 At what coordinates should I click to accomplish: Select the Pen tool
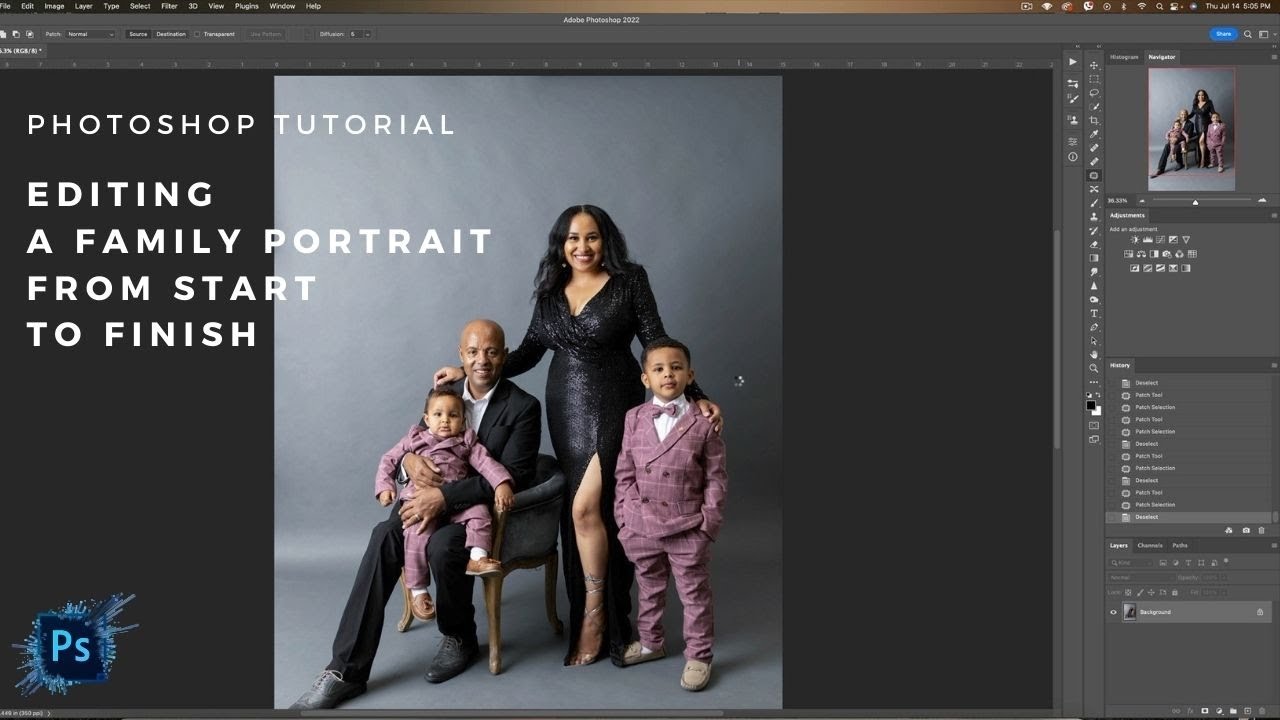[x=1094, y=327]
